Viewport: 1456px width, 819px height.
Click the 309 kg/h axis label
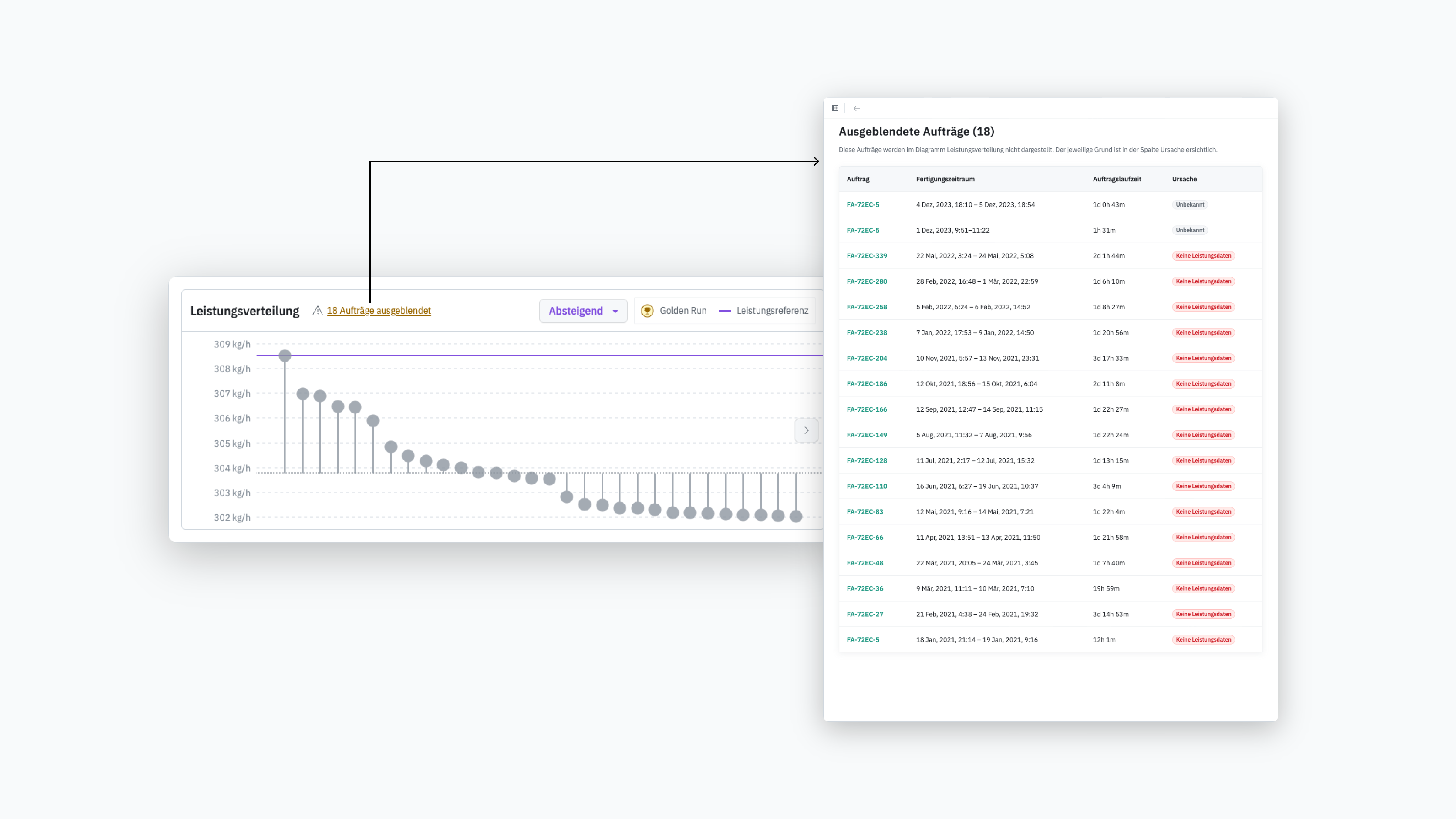coord(232,344)
